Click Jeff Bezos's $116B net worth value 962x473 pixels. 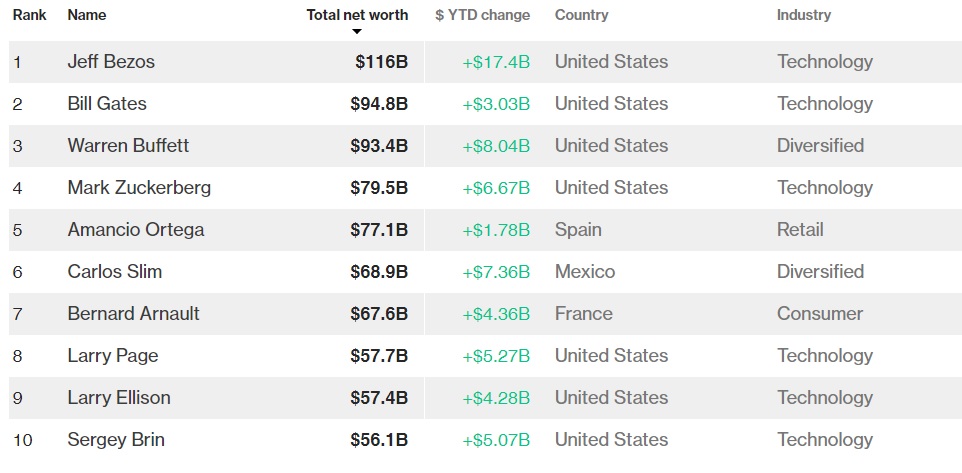381,62
